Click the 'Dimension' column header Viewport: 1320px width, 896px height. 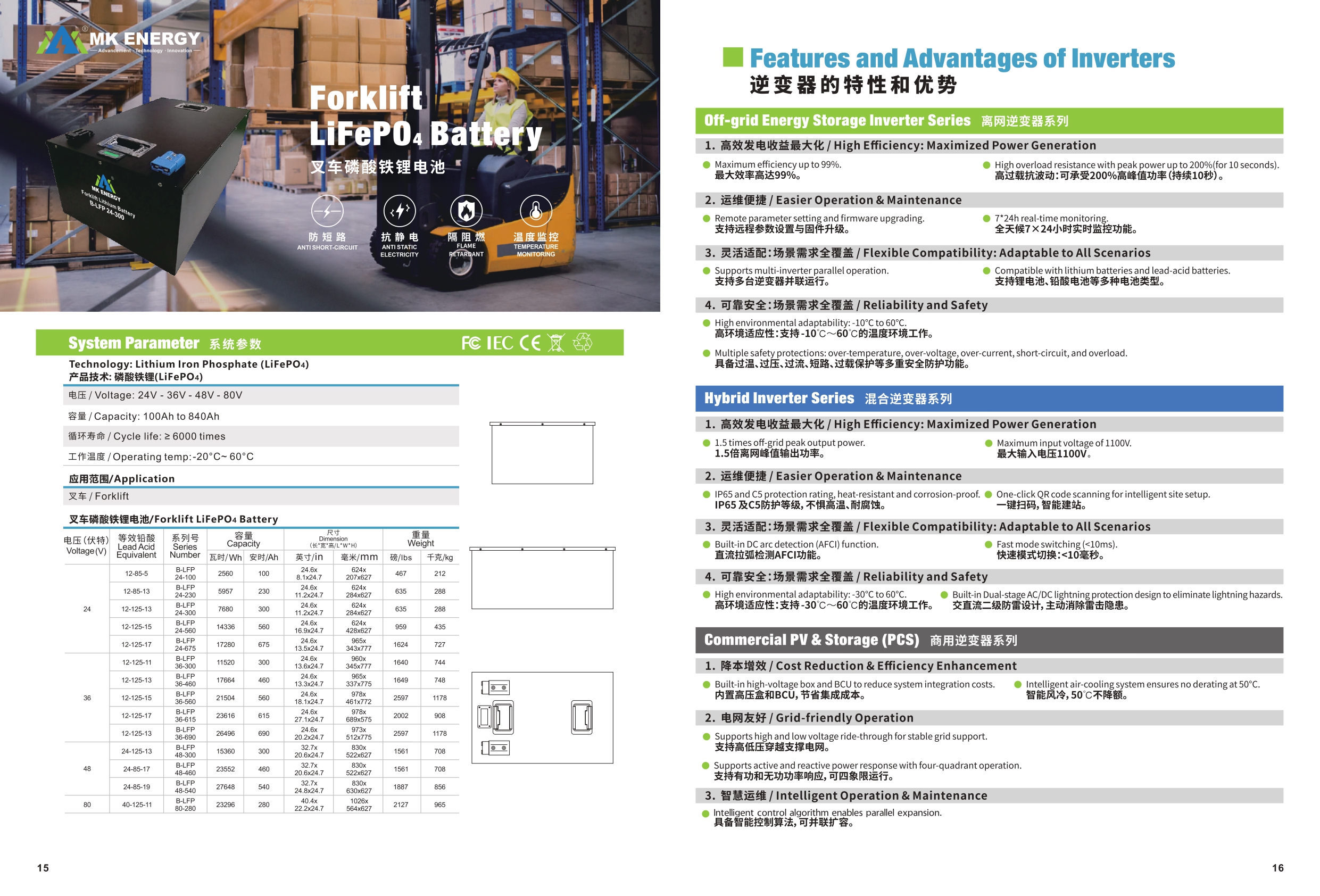[x=334, y=538]
